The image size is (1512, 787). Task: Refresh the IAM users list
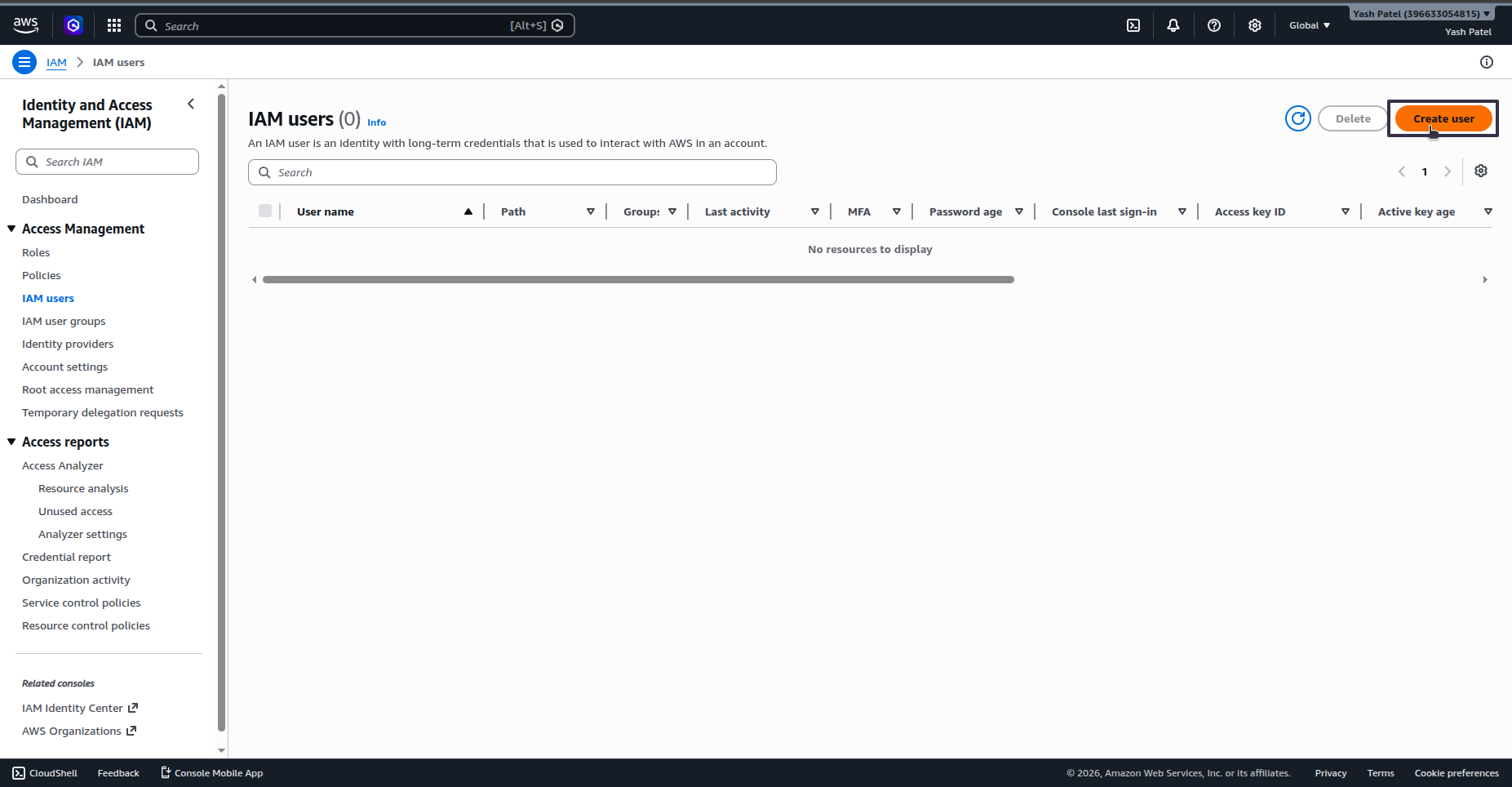pos(1298,118)
